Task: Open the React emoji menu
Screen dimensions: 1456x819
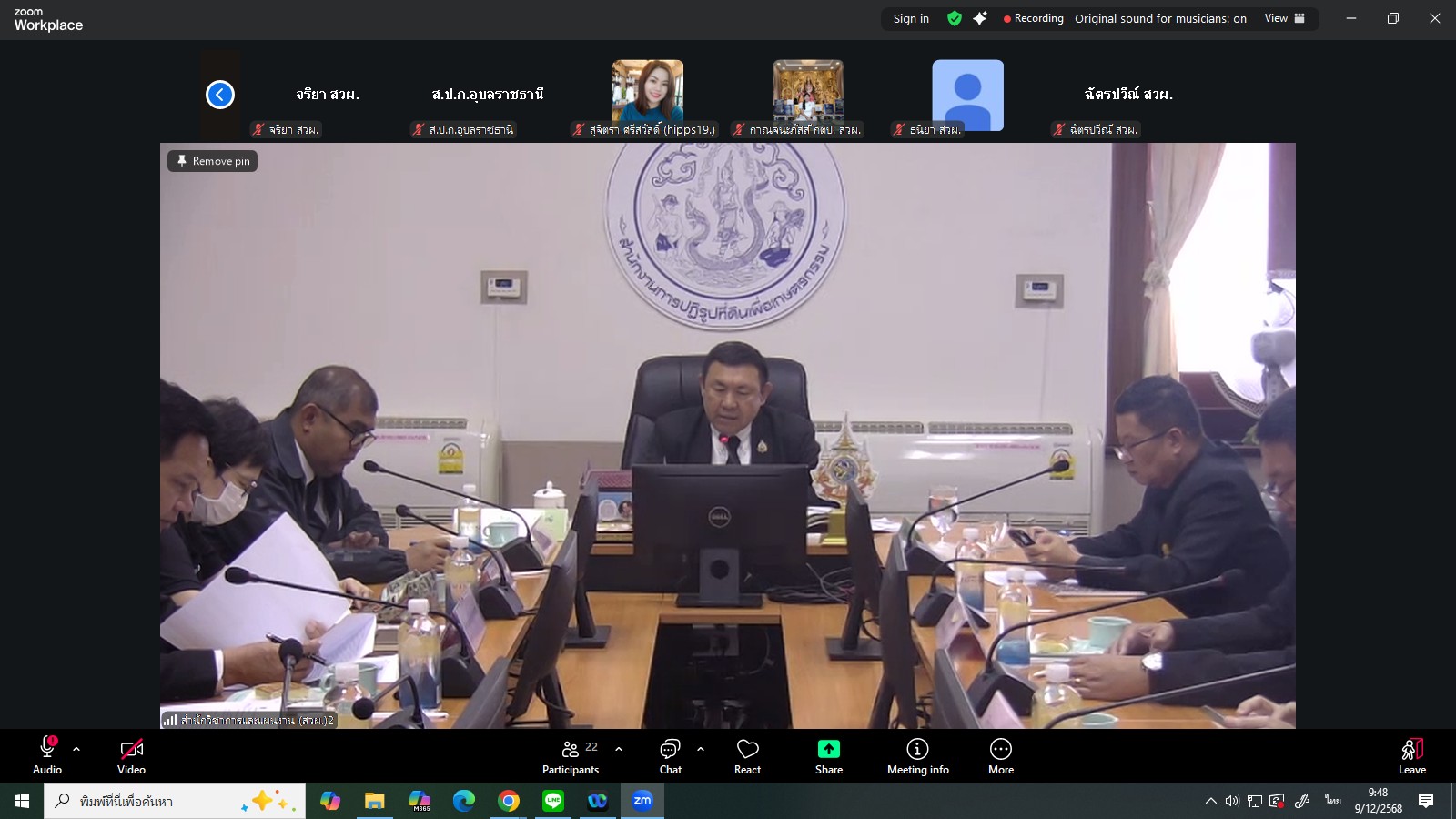Action: (747, 756)
